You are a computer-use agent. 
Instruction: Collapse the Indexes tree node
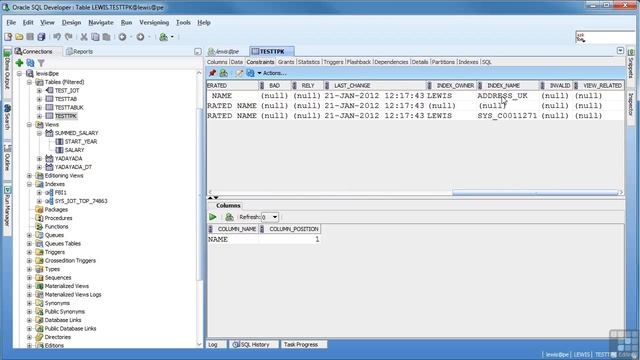(x=29, y=184)
